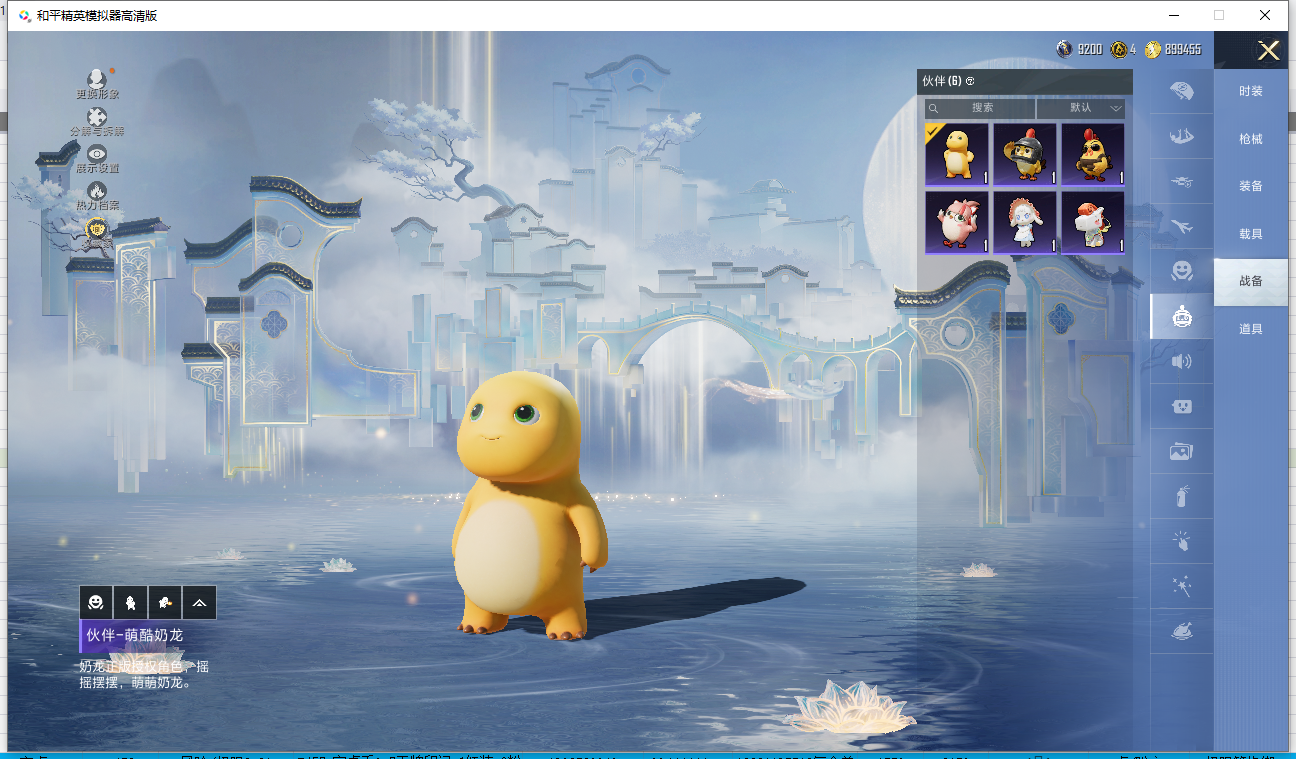This screenshot has width=1296, height=759.
Task: Click the magic wand effects category
Action: point(1181,586)
